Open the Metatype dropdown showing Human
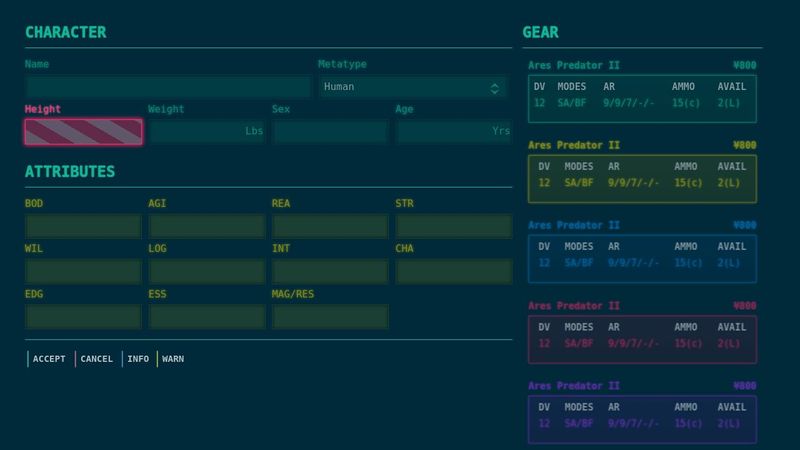The width and height of the screenshot is (800, 450). pyautogui.click(x=412, y=87)
